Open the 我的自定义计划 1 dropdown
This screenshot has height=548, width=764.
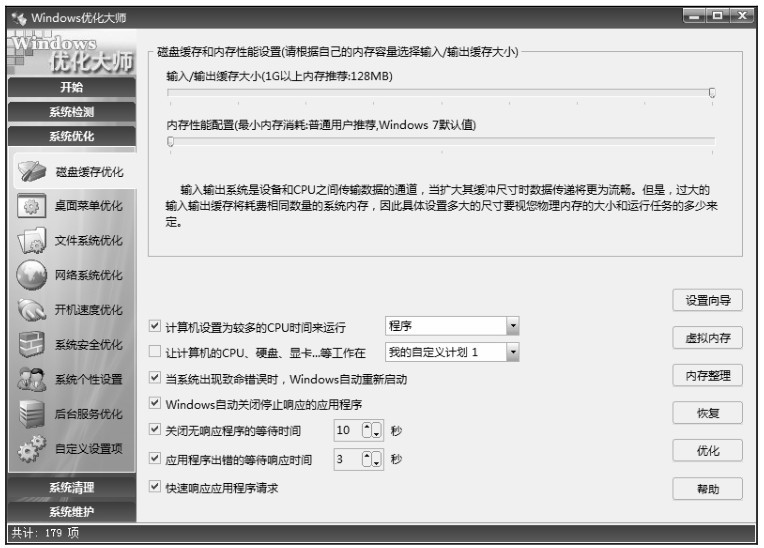coord(513,352)
